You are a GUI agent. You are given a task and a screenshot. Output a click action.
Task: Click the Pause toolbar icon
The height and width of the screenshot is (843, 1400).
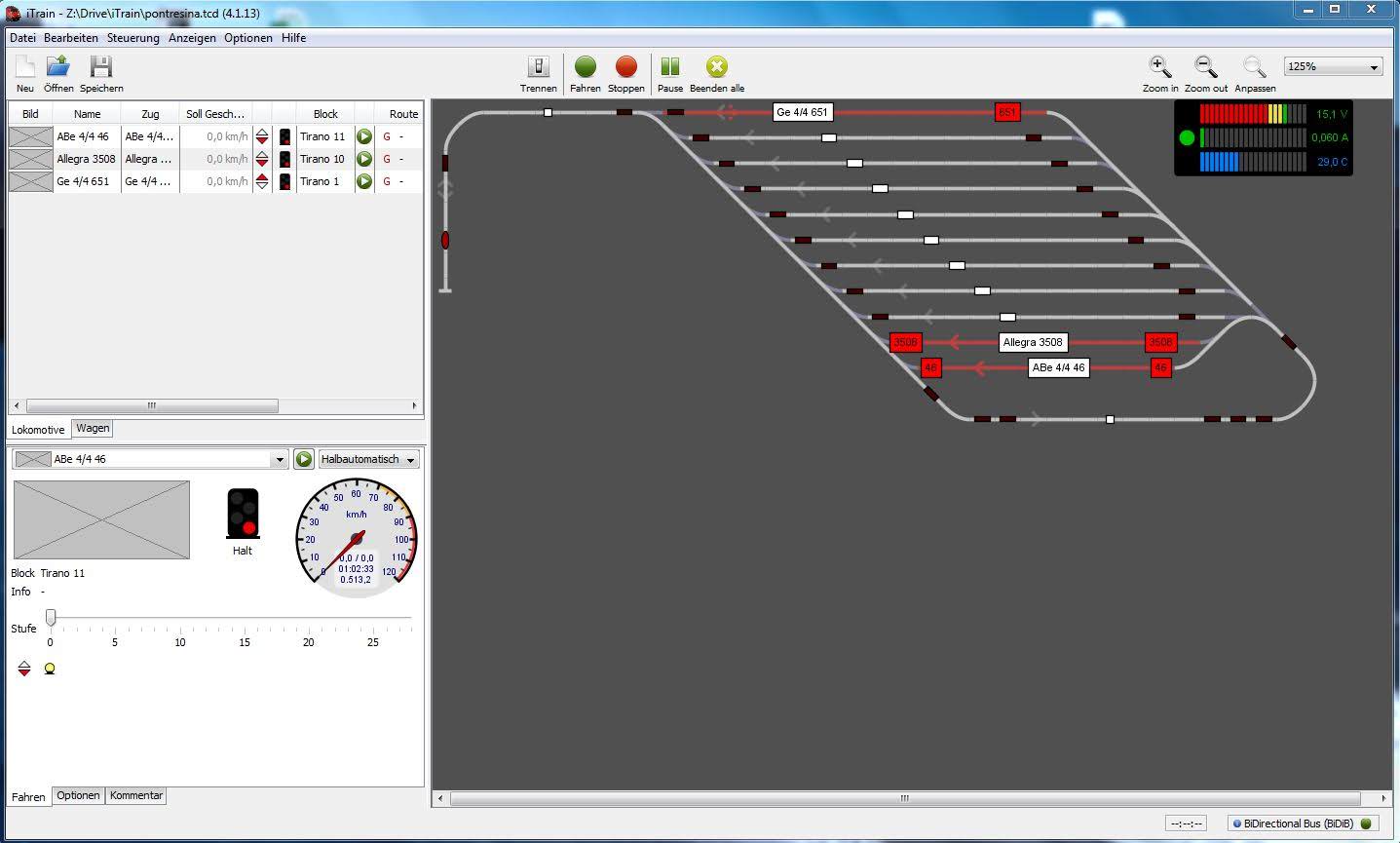669,67
